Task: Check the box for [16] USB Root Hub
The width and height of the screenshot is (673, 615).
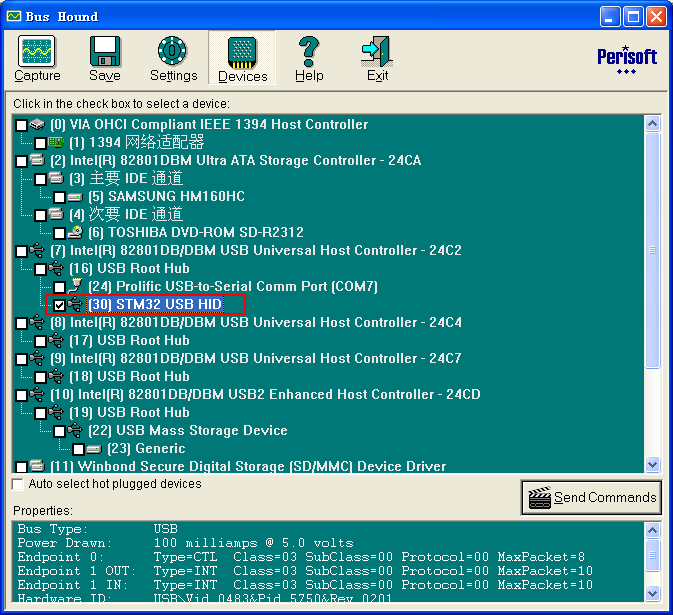Action: pos(40,269)
